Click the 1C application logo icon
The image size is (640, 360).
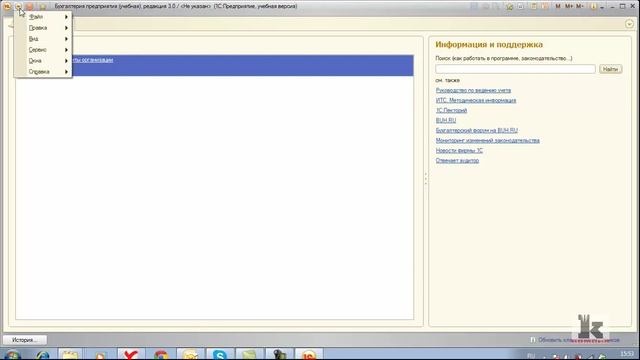(x=7, y=6)
